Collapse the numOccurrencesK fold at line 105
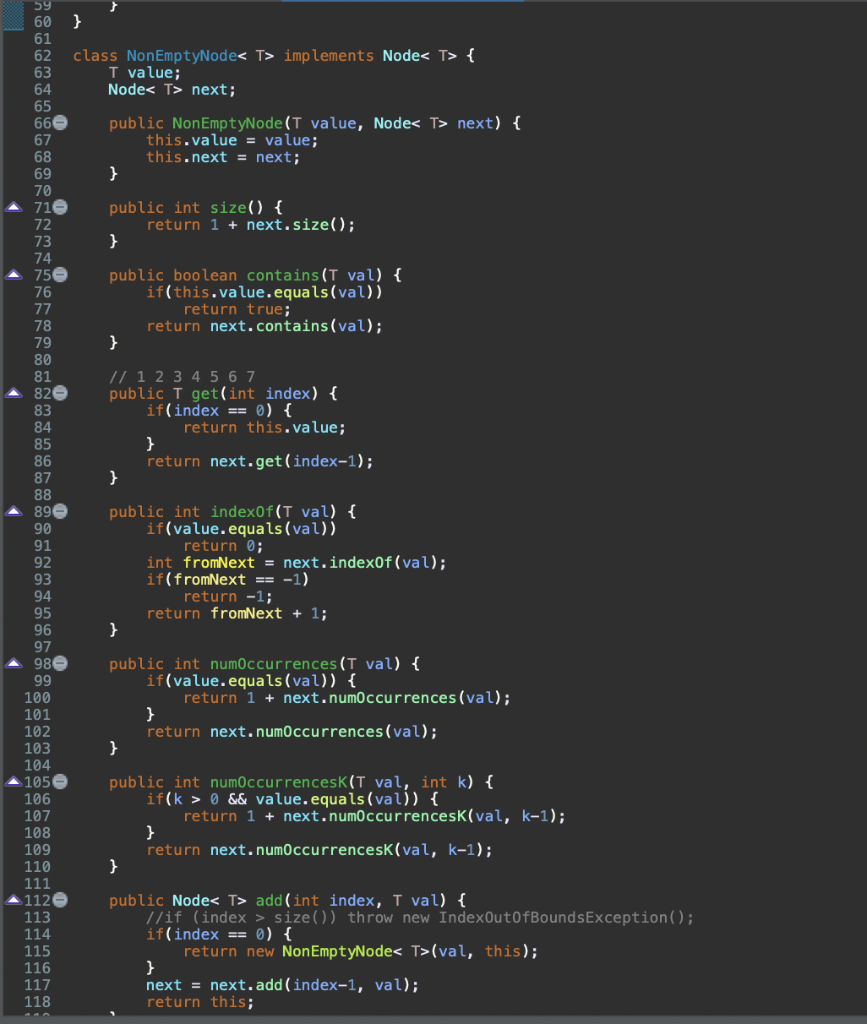The image size is (867, 1024). coord(60,782)
